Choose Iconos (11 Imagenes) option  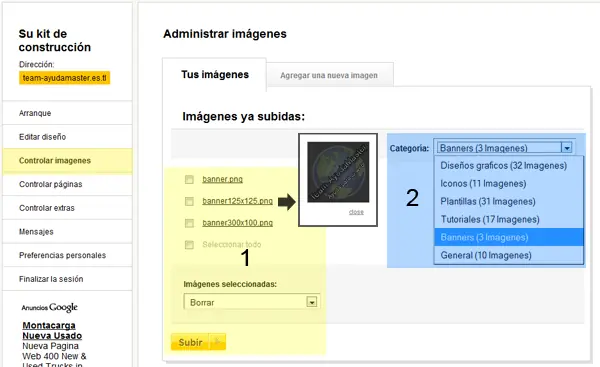click(x=509, y=184)
